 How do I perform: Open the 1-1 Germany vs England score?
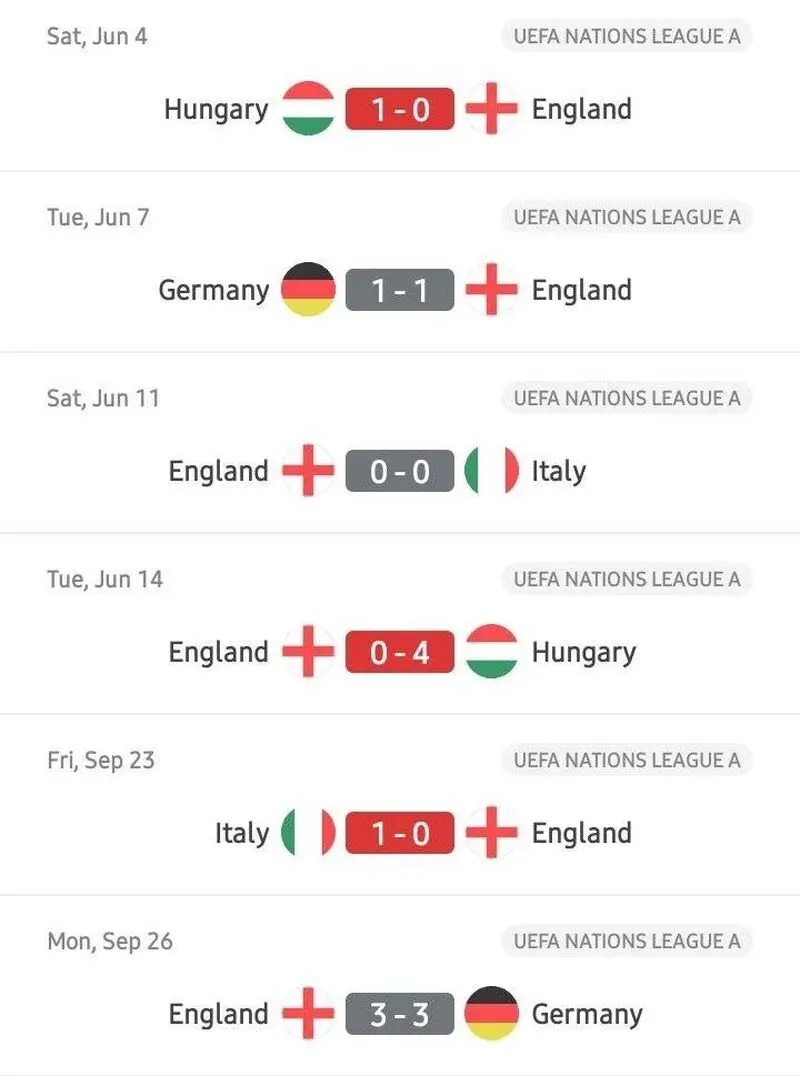(400, 290)
